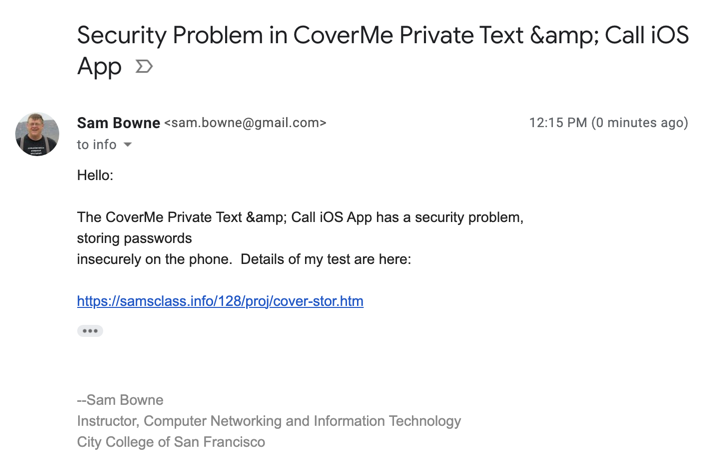
Task: Click "City College of San Francisco" signature text
Action: point(171,442)
